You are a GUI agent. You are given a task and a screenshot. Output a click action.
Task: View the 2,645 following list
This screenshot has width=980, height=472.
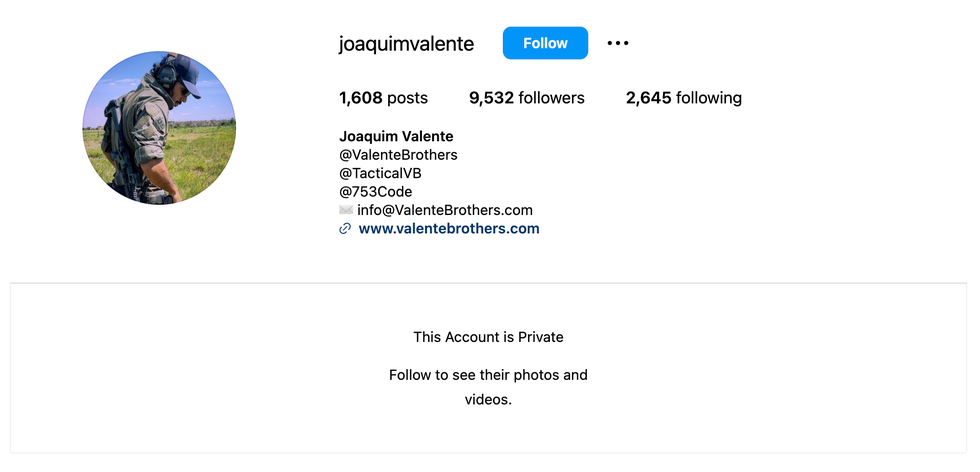point(684,98)
